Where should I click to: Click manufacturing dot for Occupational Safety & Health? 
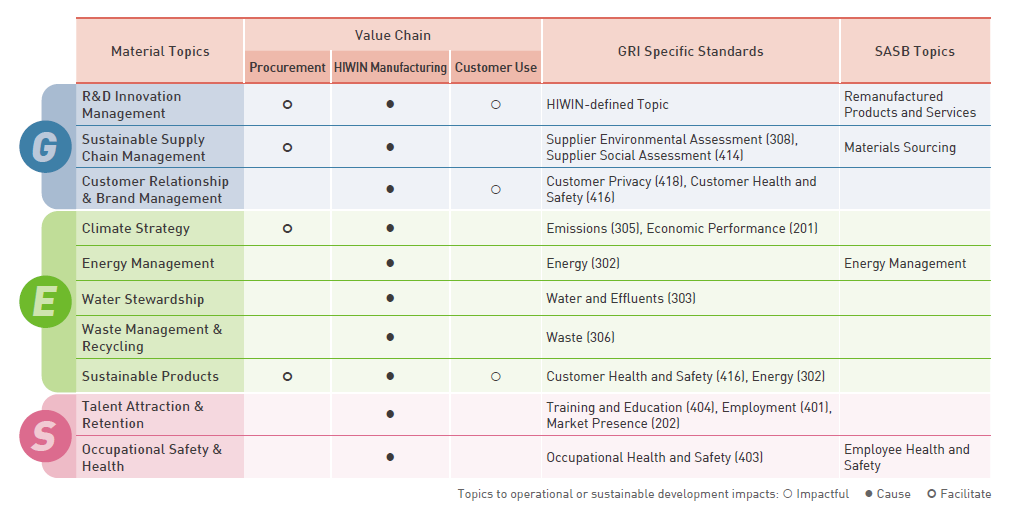(390, 457)
